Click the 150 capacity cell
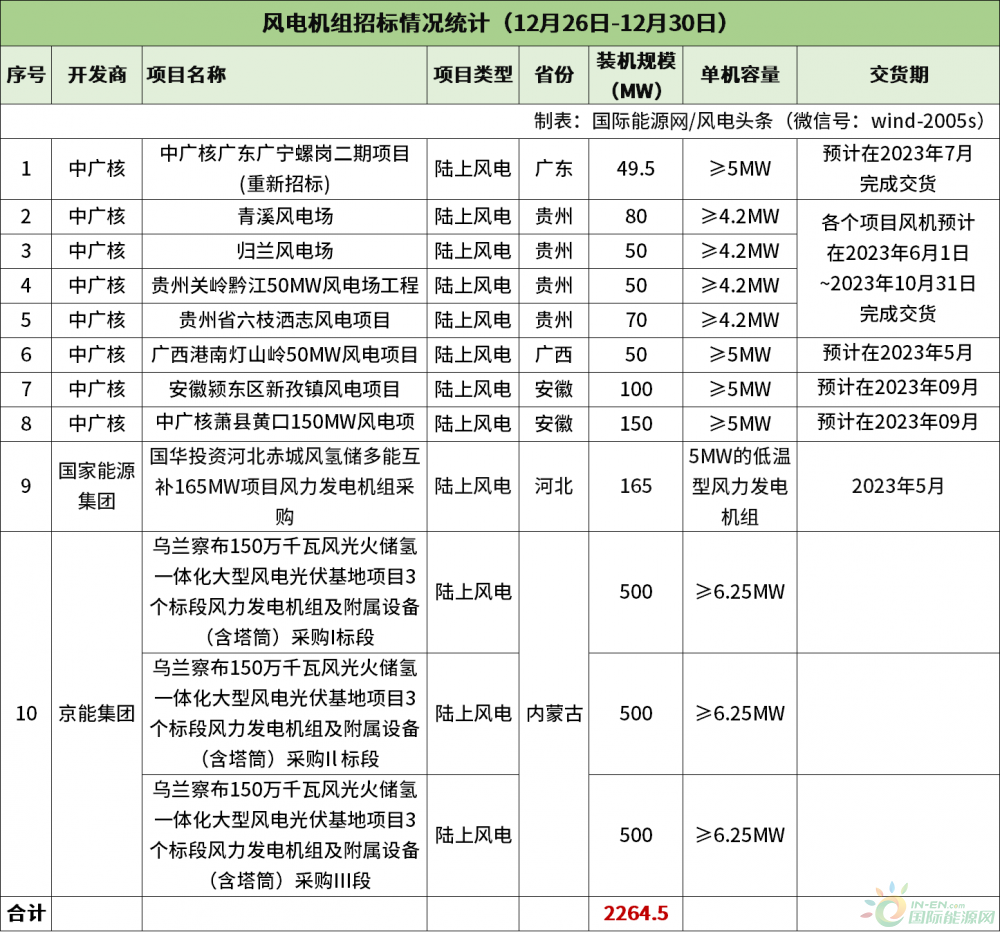This screenshot has width=1000, height=932. coord(636,424)
